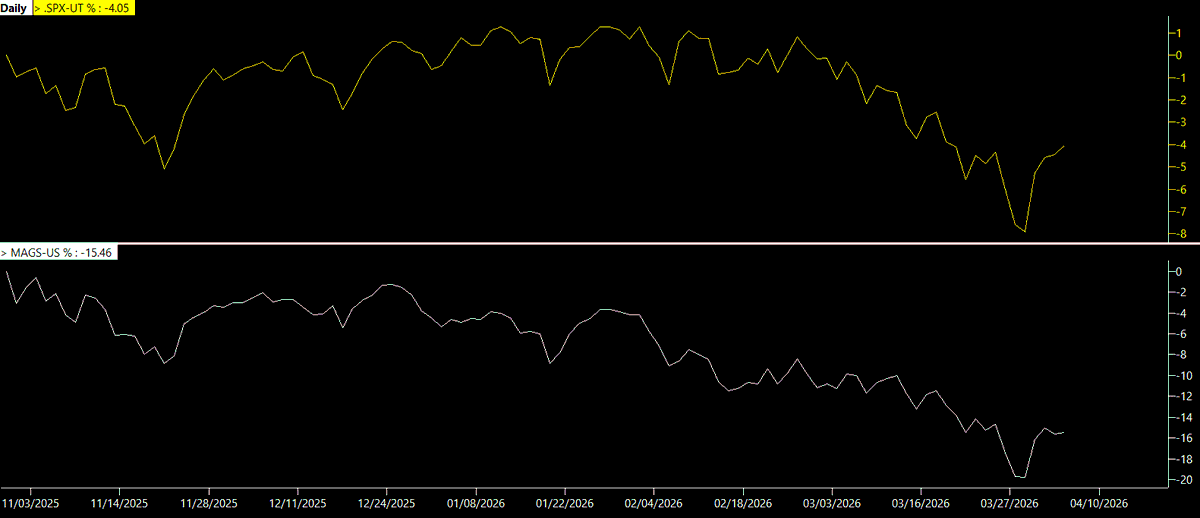Screen dimensions: 1200x518
Task: Click the -1 value on the SPX axis
Action: click(1179, 78)
